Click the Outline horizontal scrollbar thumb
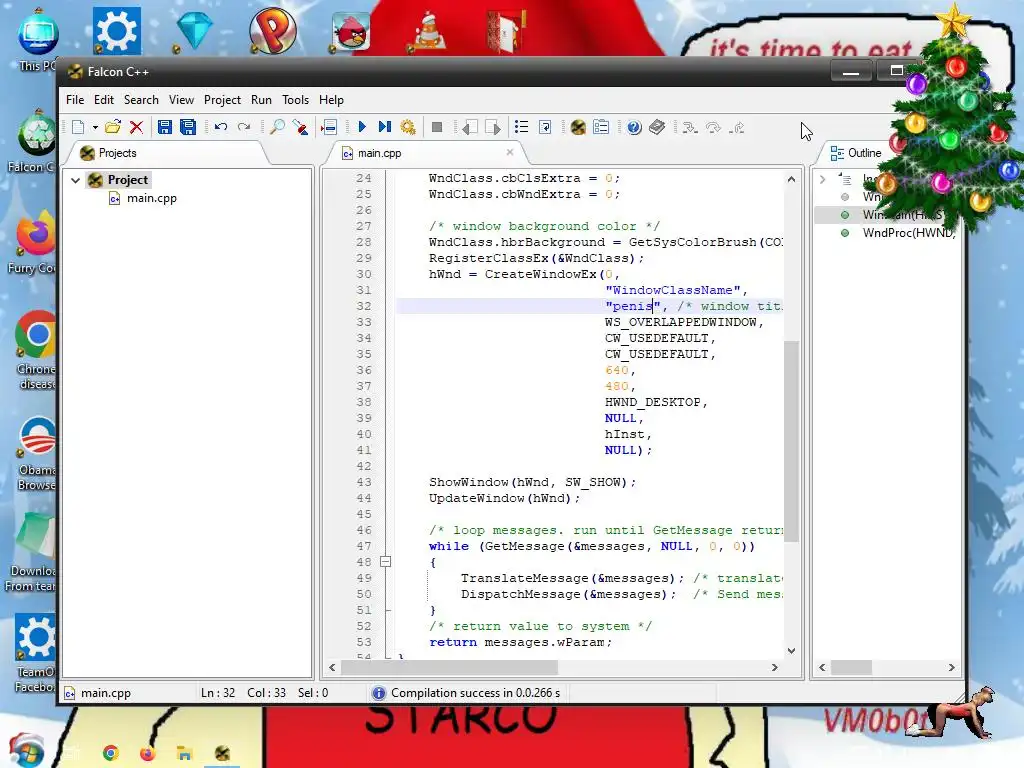The width and height of the screenshot is (1024, 768). coord(851,667)
